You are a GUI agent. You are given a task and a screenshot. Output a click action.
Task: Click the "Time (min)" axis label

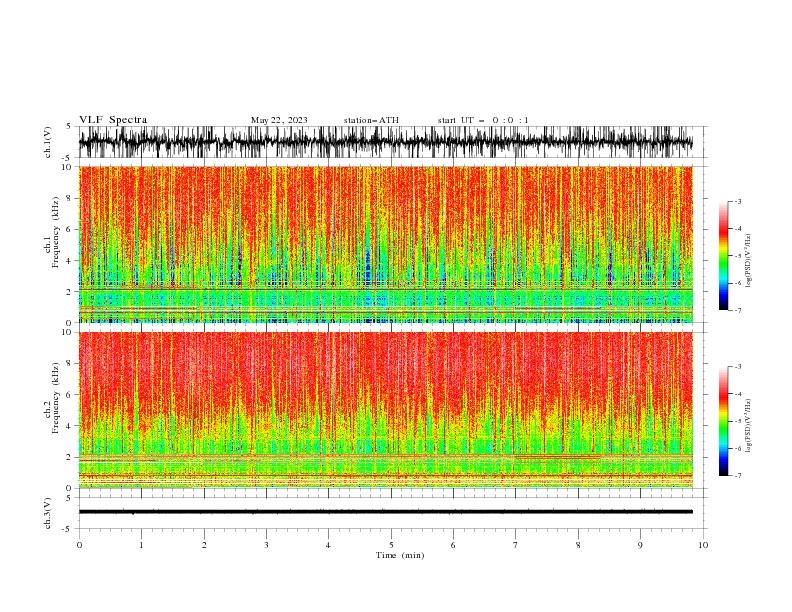[x=400, y=555]
